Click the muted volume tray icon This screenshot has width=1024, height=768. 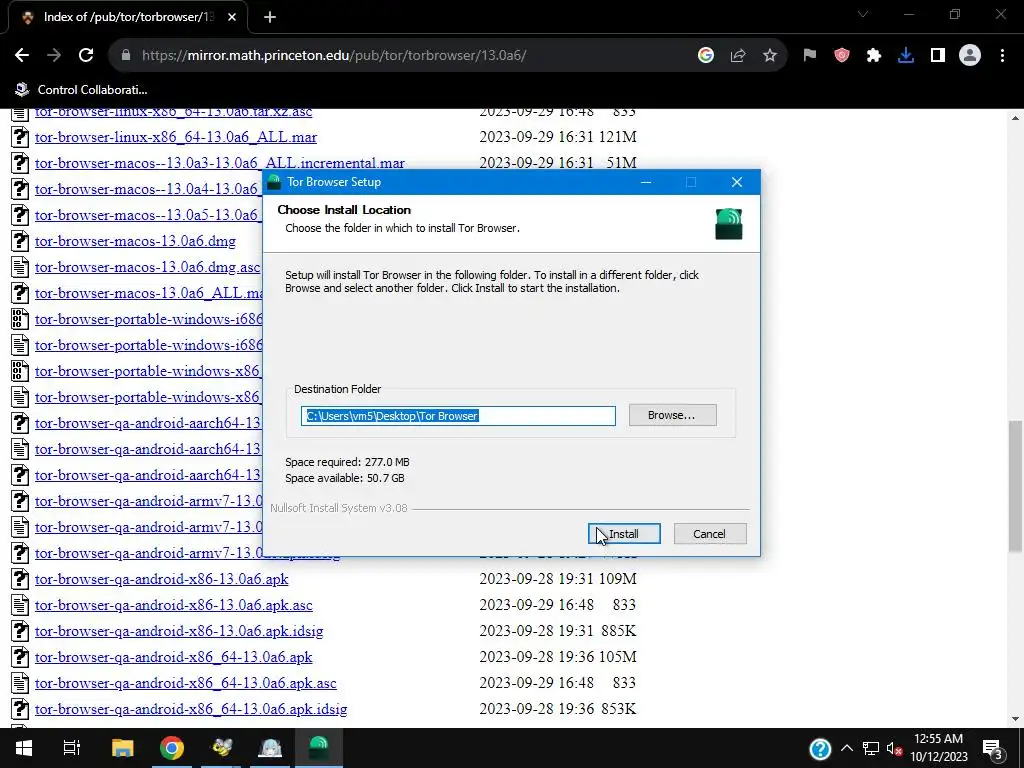click(x=894, y=748)
